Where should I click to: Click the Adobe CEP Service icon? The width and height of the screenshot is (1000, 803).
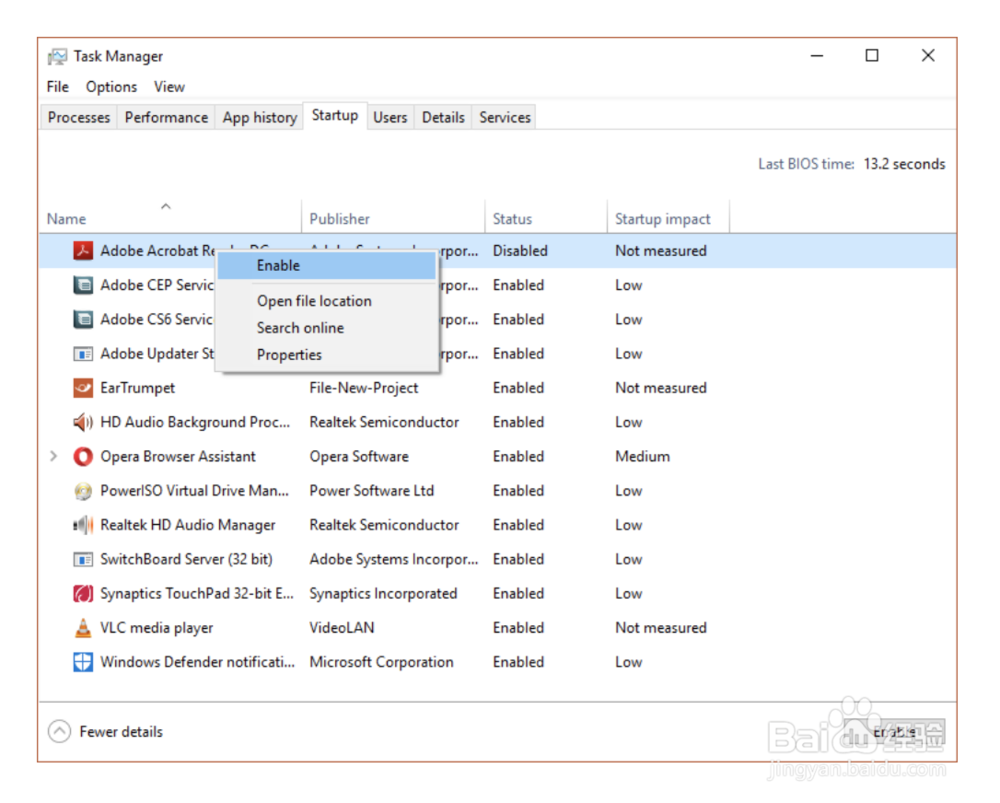tap(83, 285)
